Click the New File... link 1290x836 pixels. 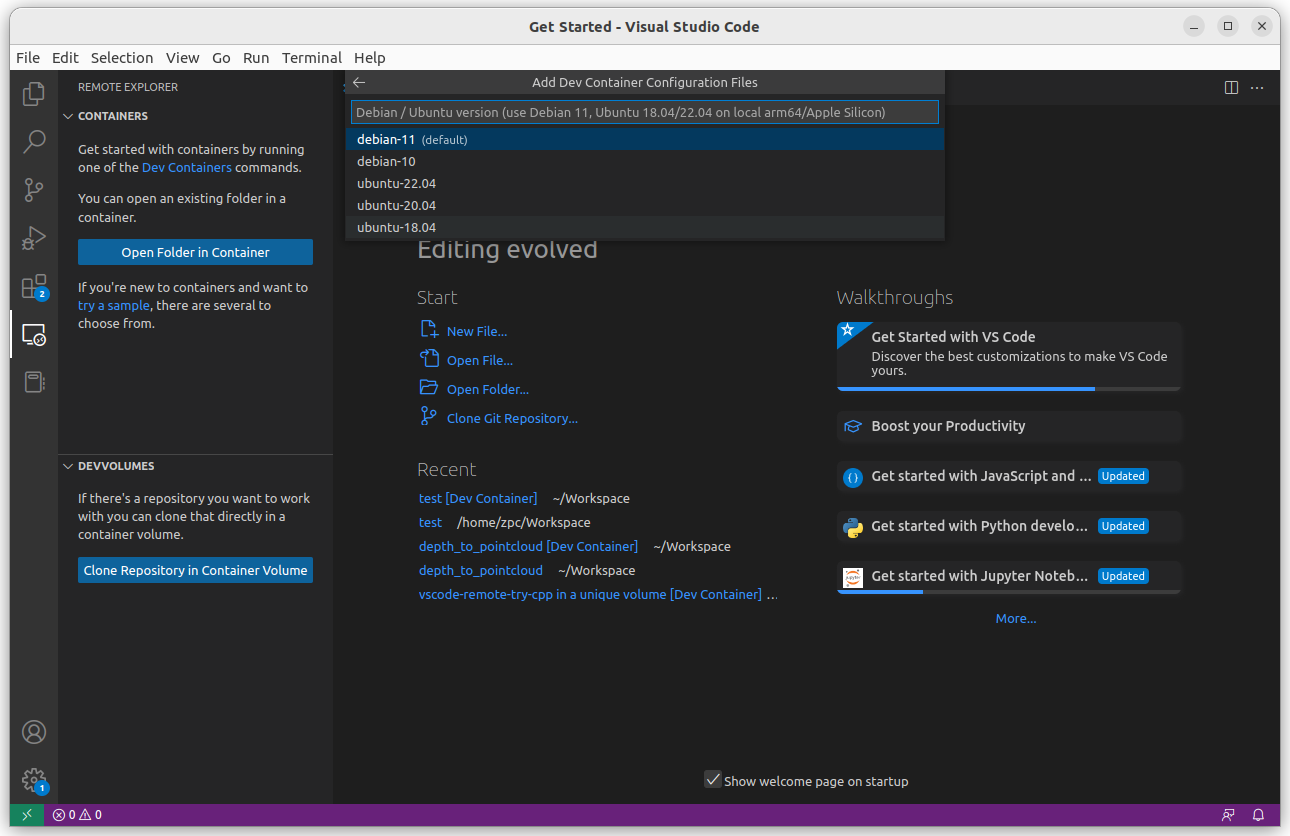point(477,331)
